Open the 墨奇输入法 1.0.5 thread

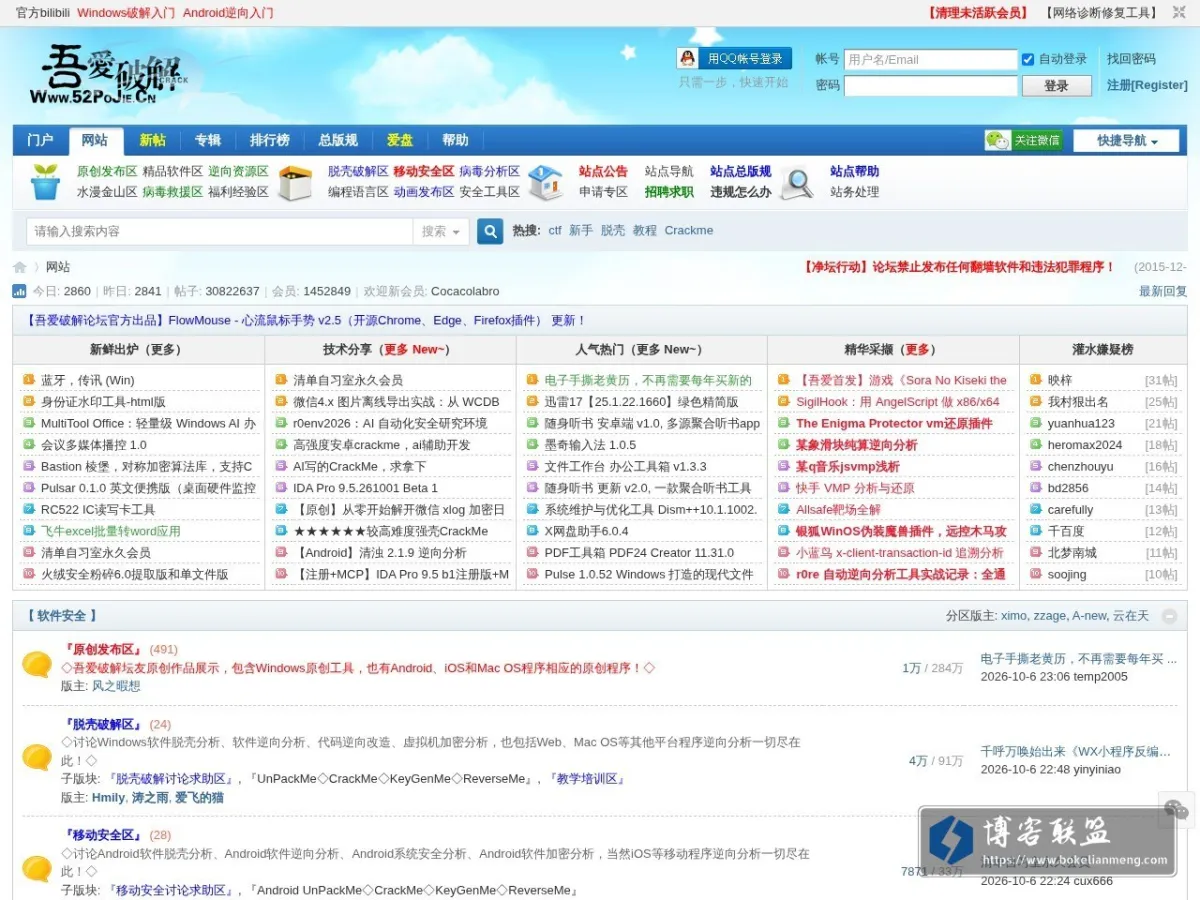click(x=590, y=445)
